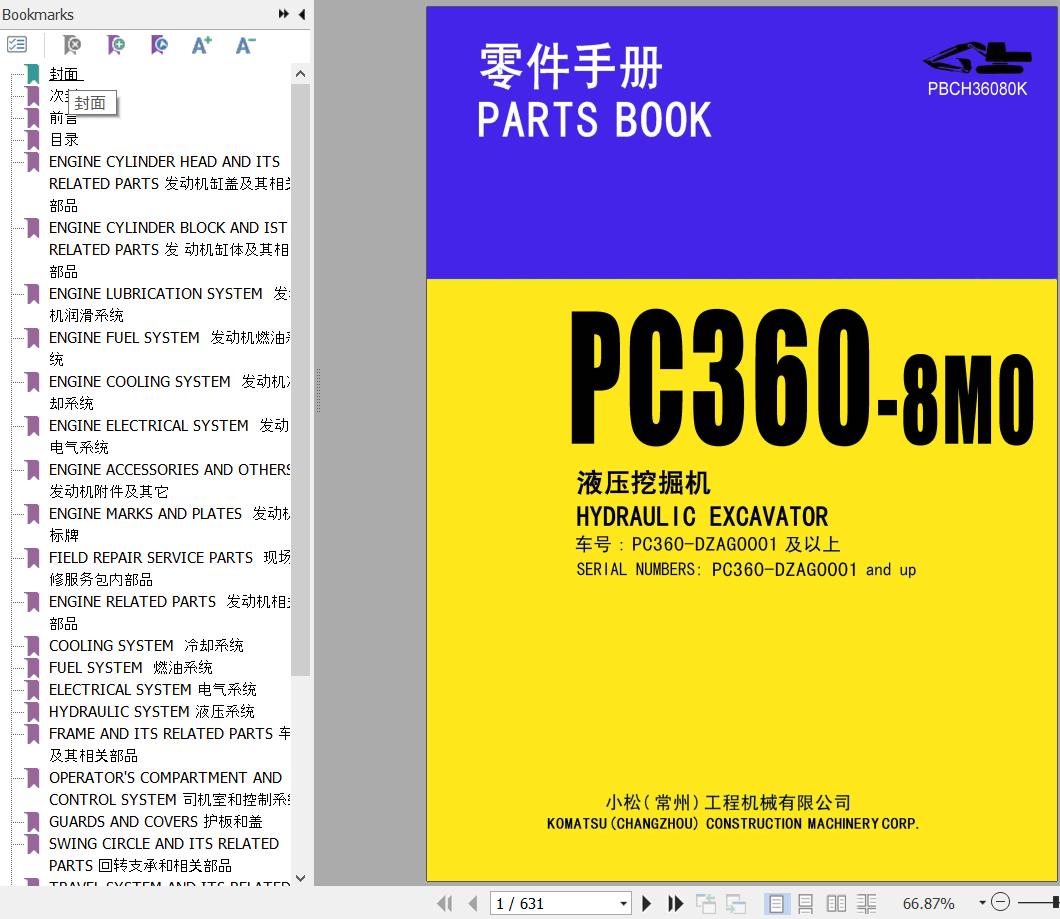The image size is (1060, 919).
Task: Click the panel splitter grip handle
Action: click(x=317, y=391)
